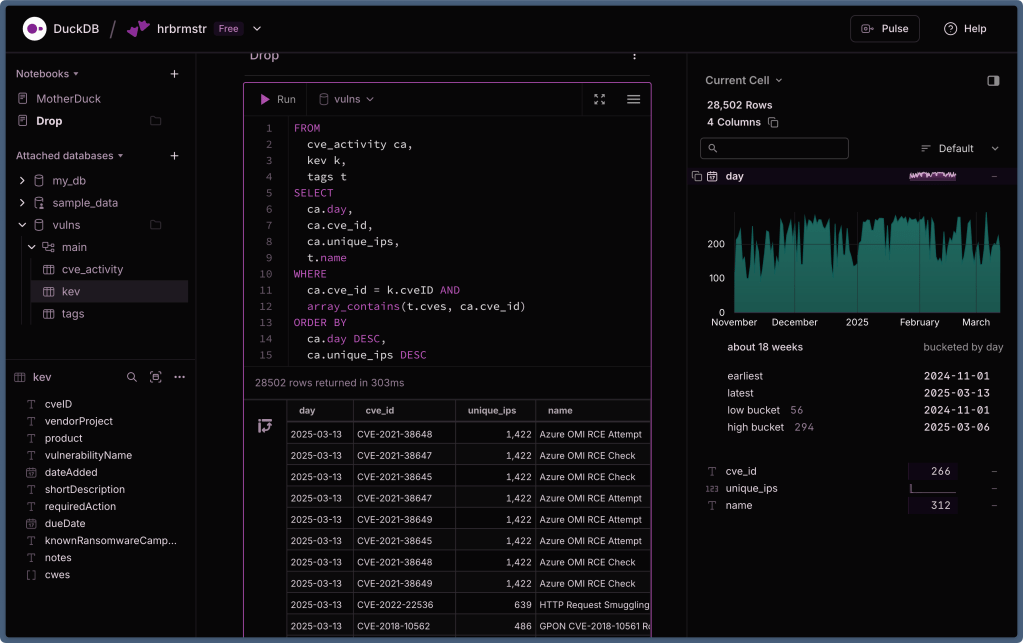Expand the my_db database tree node

click(23, 181)
